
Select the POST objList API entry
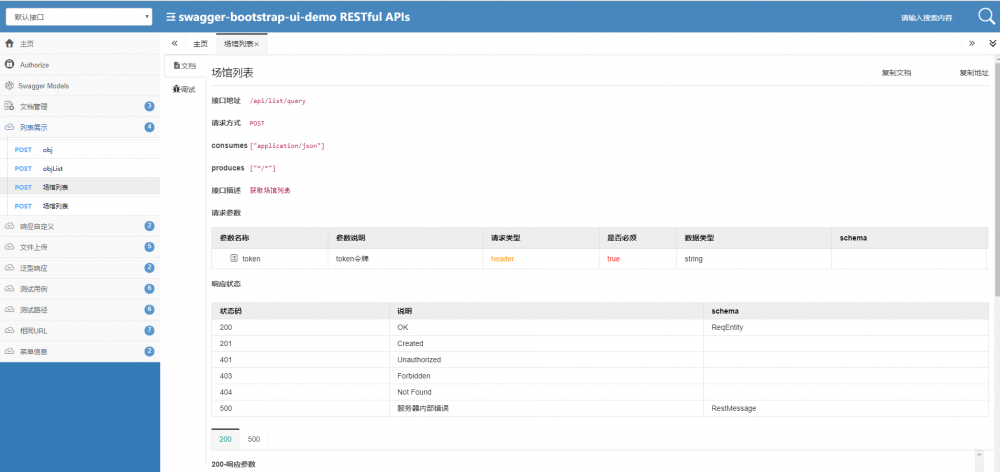[52, 169]
